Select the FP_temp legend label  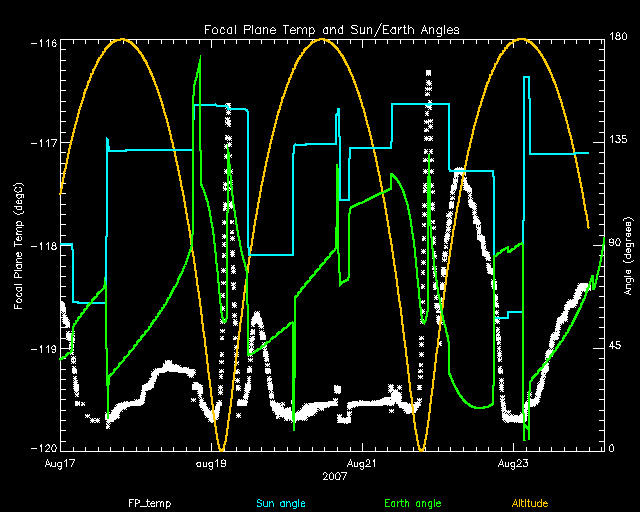[x=146, y=503]
